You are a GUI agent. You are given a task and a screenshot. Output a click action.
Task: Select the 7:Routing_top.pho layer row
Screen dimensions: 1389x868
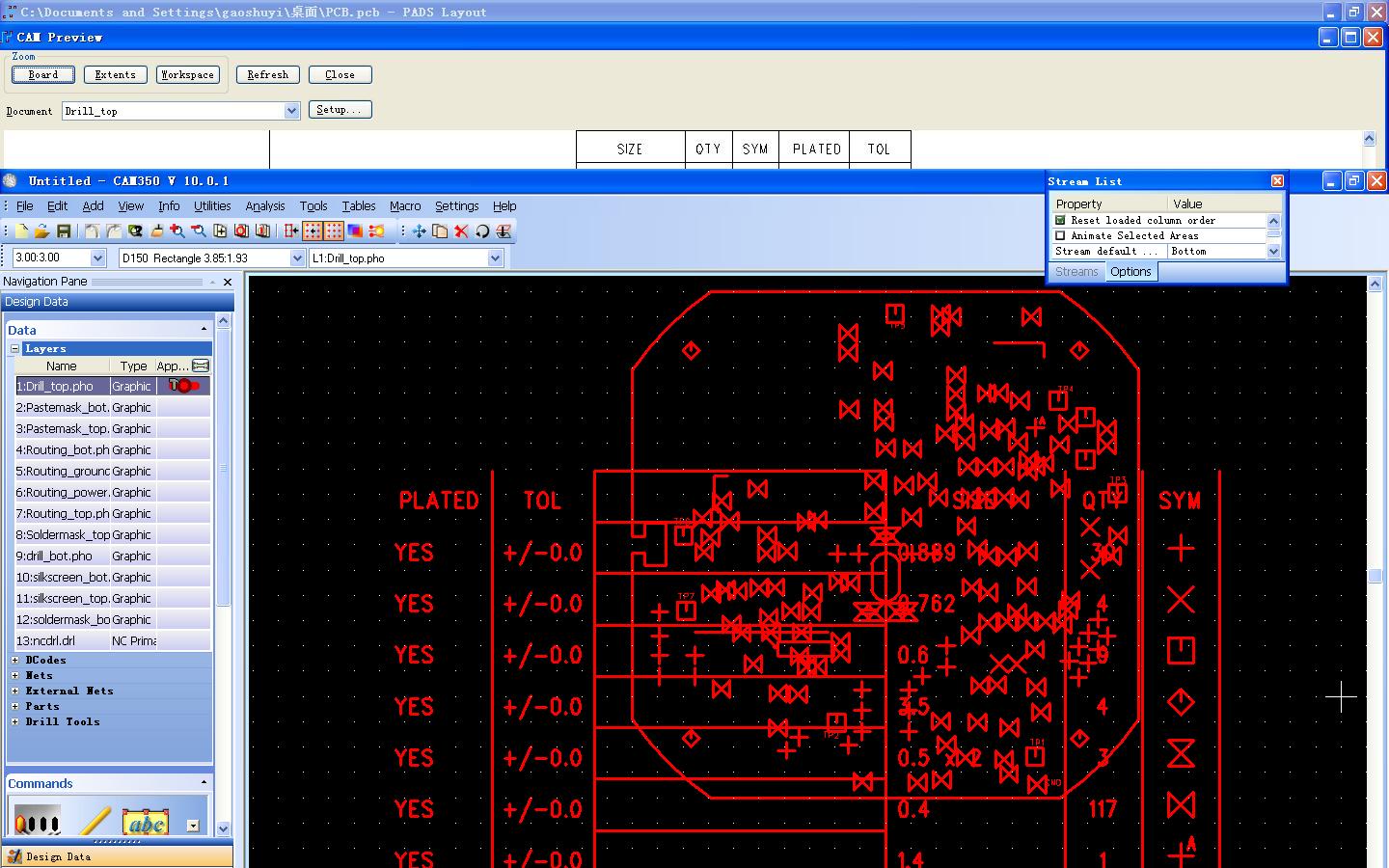tap(113, 514)
